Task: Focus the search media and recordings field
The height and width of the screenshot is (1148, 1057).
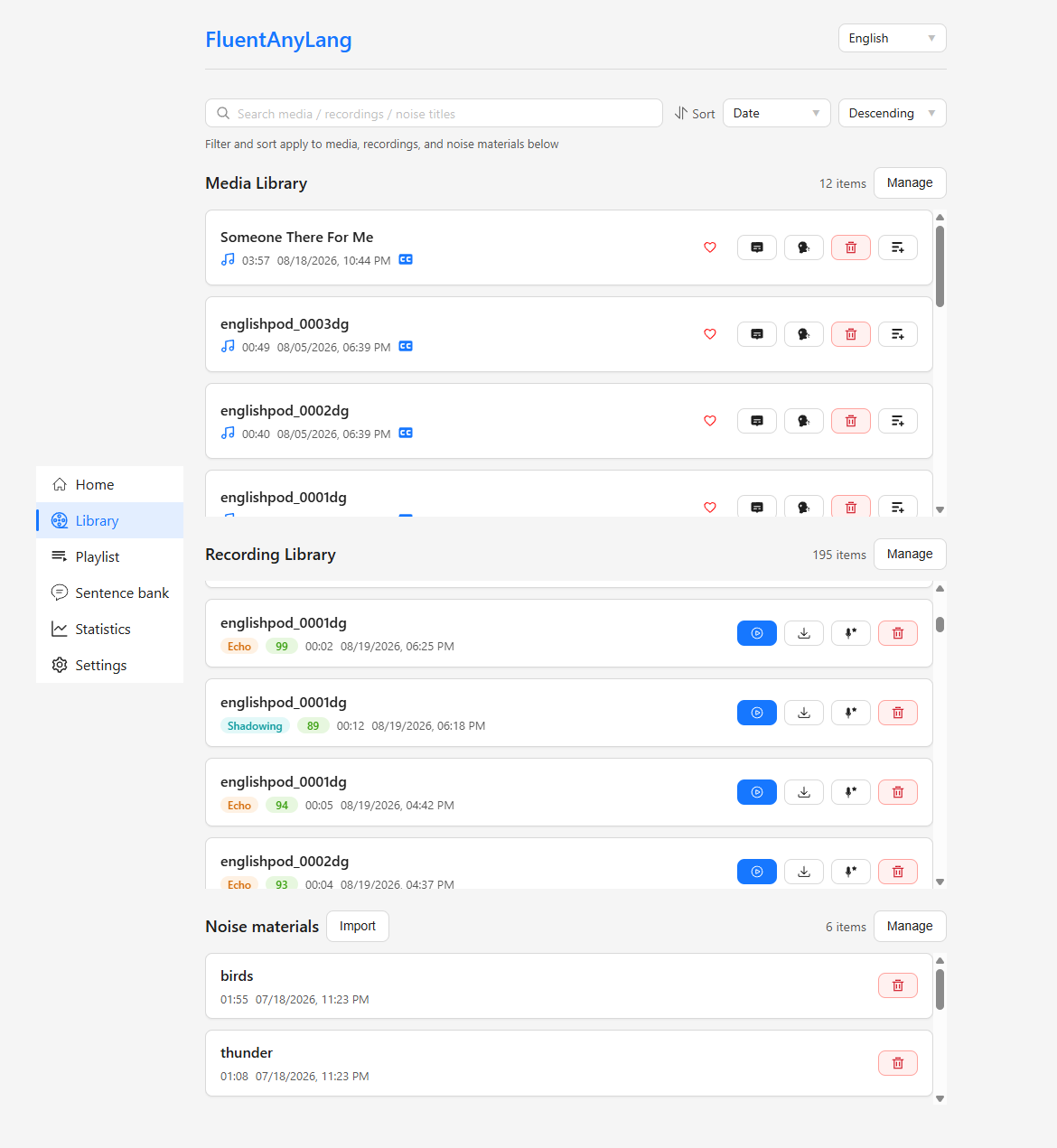Action: coord(434,113)
